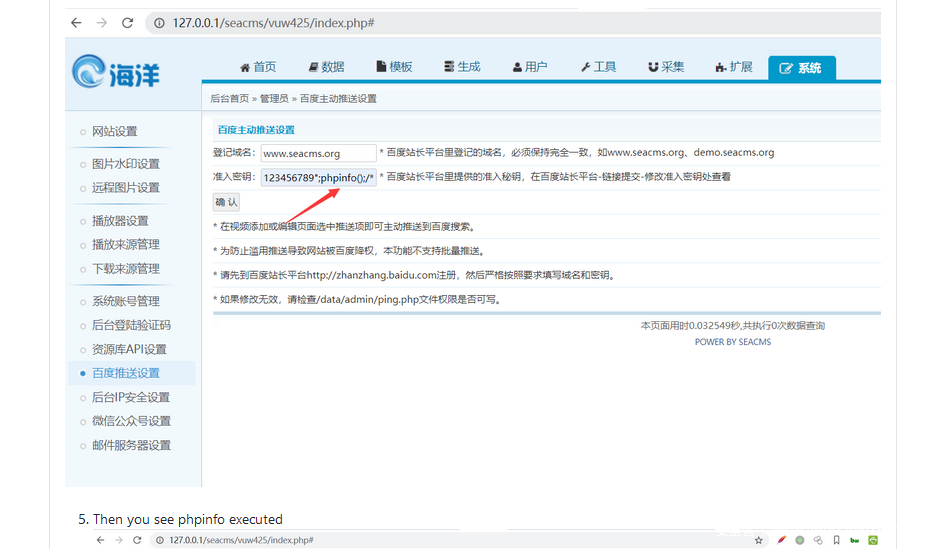Click the 海洋 SeaCMS logo
This screenshot has height=549, width=931.
pyautogui.click(x=116, y=72)
